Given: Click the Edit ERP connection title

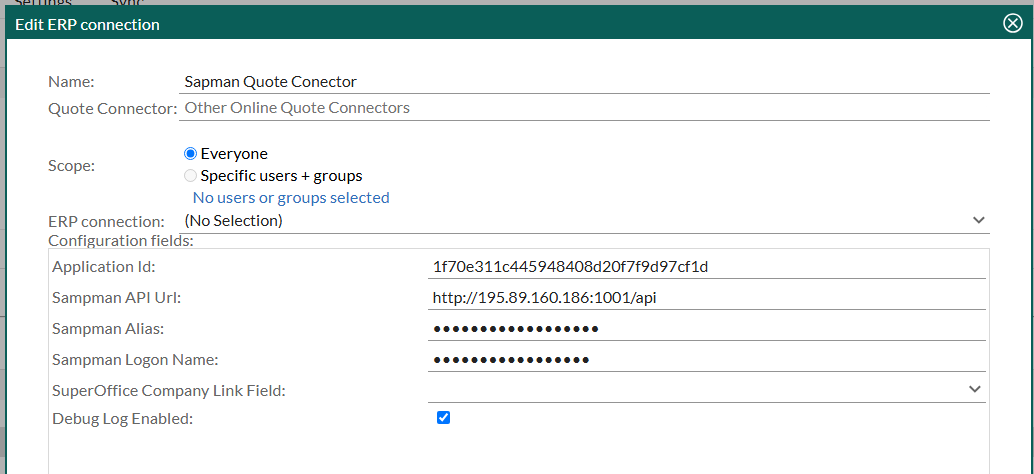Looking at the screenshot, I should pyautogui.click(x=87, y=25).
